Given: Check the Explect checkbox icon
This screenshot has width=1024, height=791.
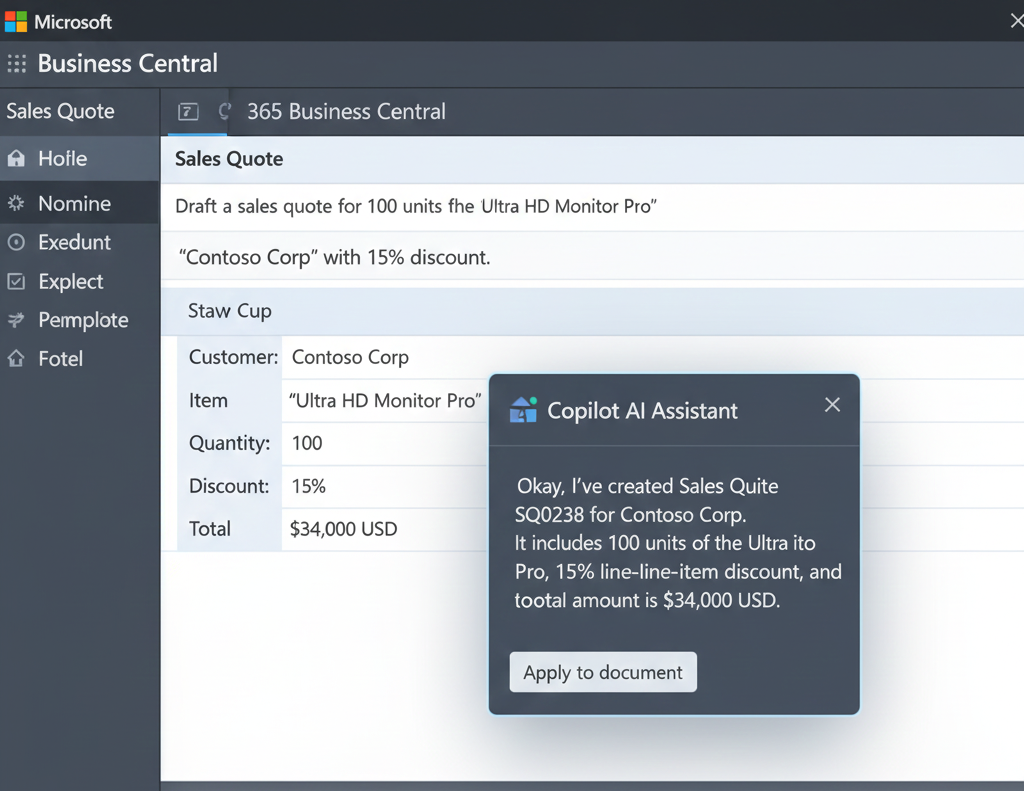Looking at the screenshot, I should click(14, 281).
